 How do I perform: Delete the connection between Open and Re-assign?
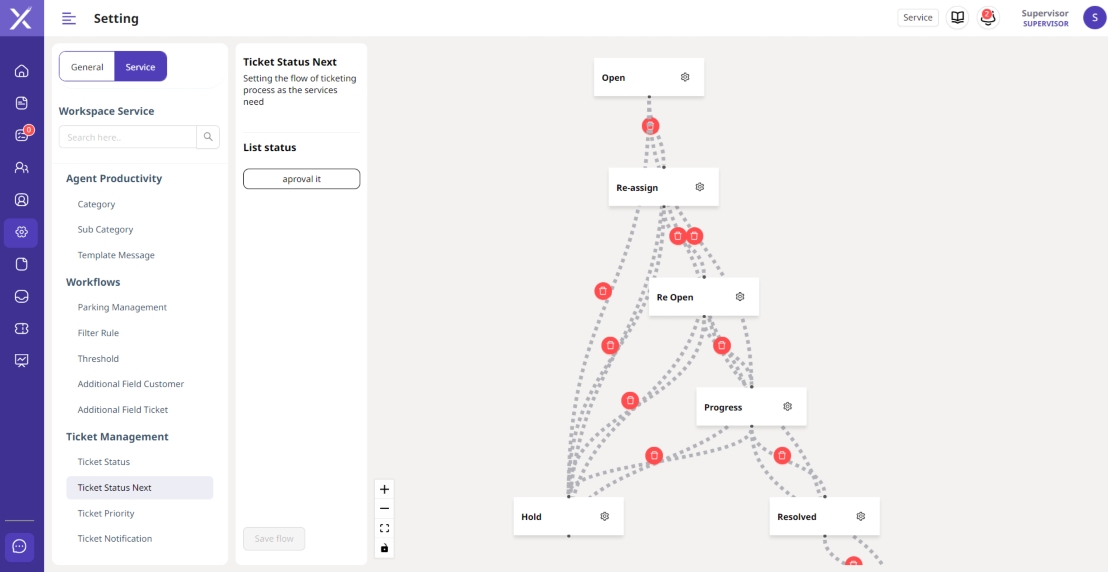click(x=651, y=127)
